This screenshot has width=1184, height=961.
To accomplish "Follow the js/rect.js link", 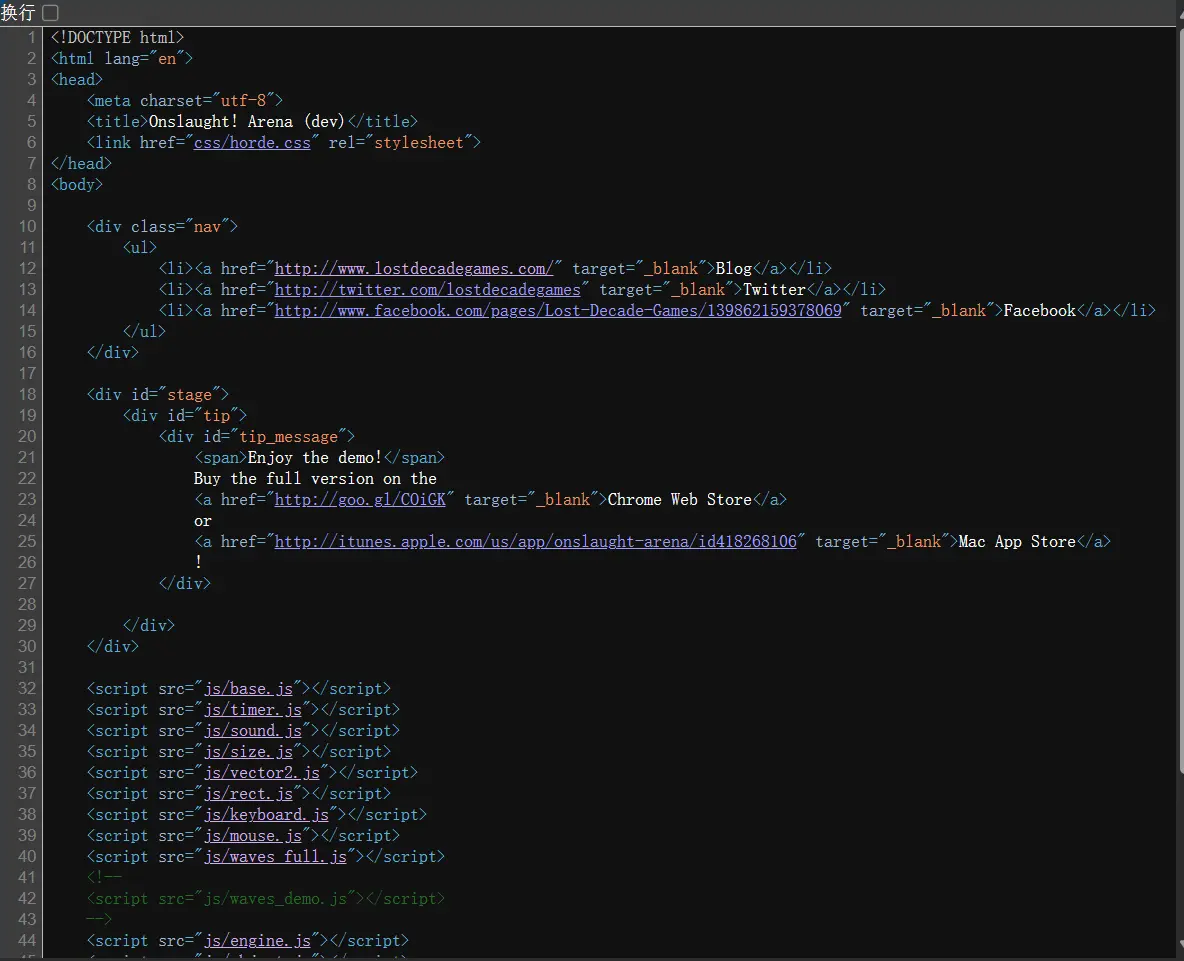I will 248,793.
